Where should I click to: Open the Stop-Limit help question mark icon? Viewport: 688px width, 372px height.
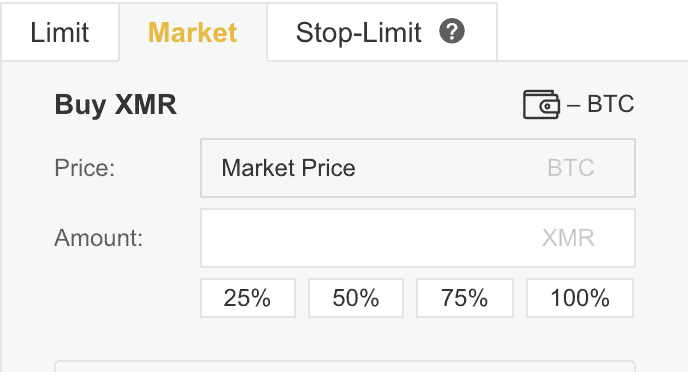pos(452,32)
